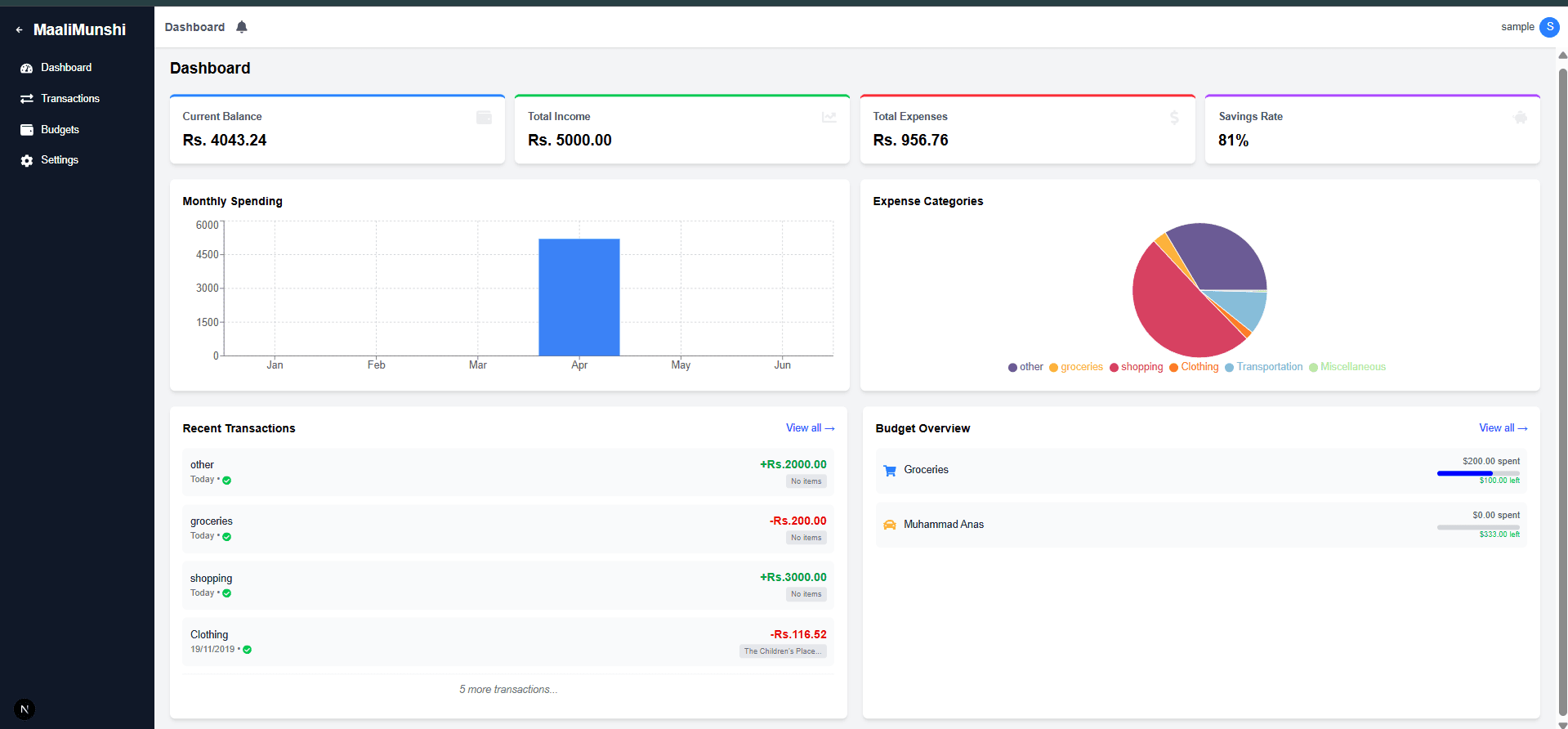The height and width of the screenshot is (729, 1568).
Task: Open Transactions page from sidebar
Action: tap(70, 99)
